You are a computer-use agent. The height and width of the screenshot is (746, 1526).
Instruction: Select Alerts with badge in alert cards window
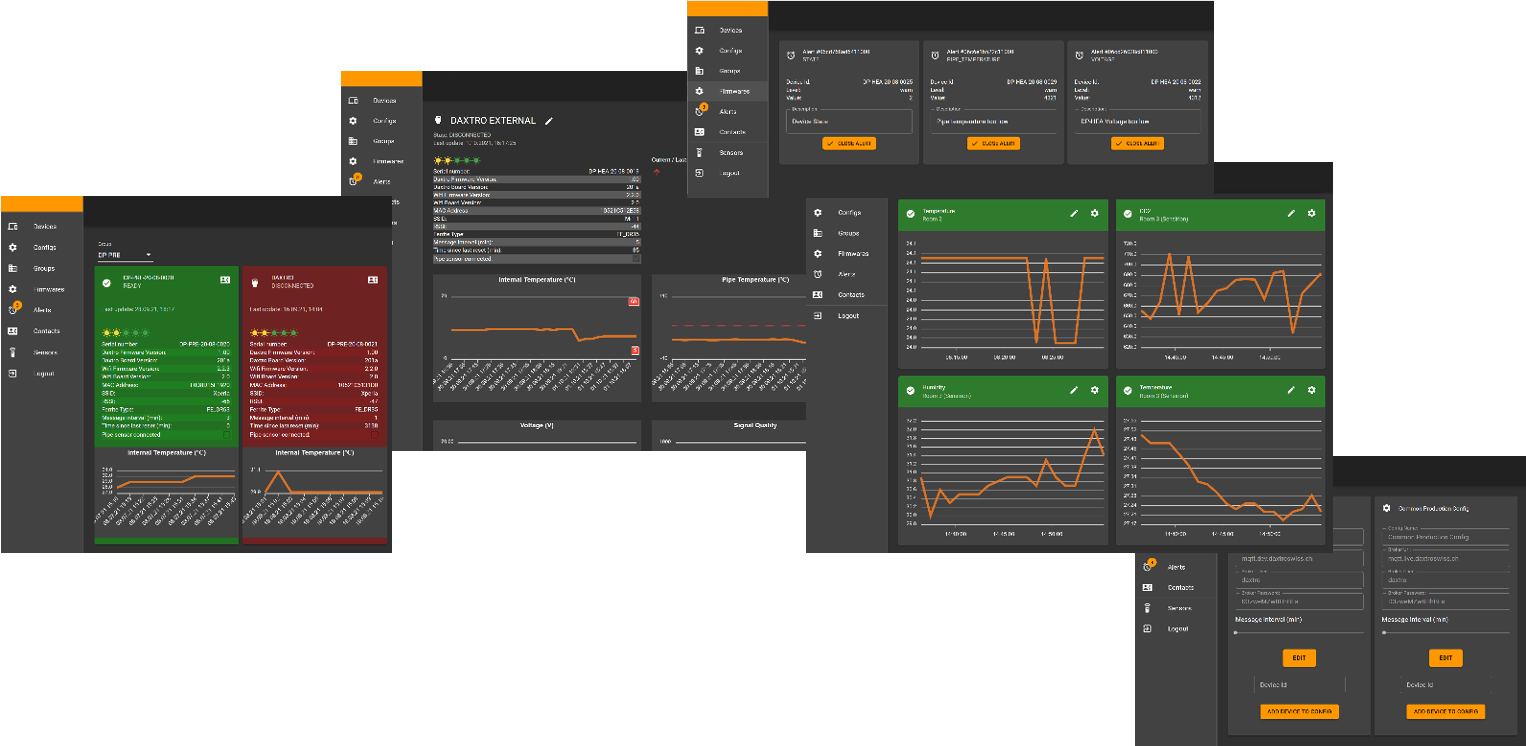[x=727, y=111]
